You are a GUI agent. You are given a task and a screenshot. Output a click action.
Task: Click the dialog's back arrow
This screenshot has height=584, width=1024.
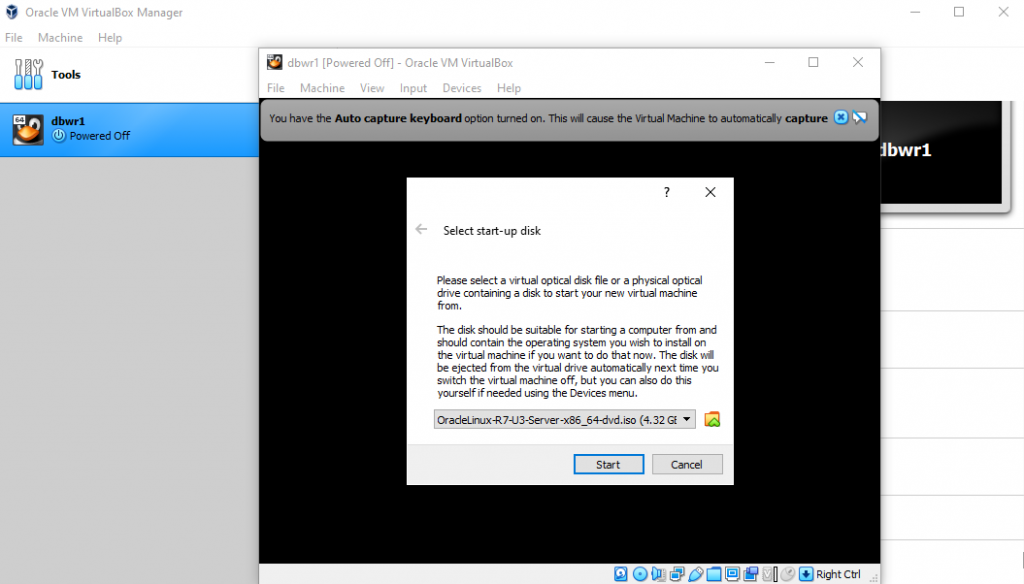coord(422,230)
